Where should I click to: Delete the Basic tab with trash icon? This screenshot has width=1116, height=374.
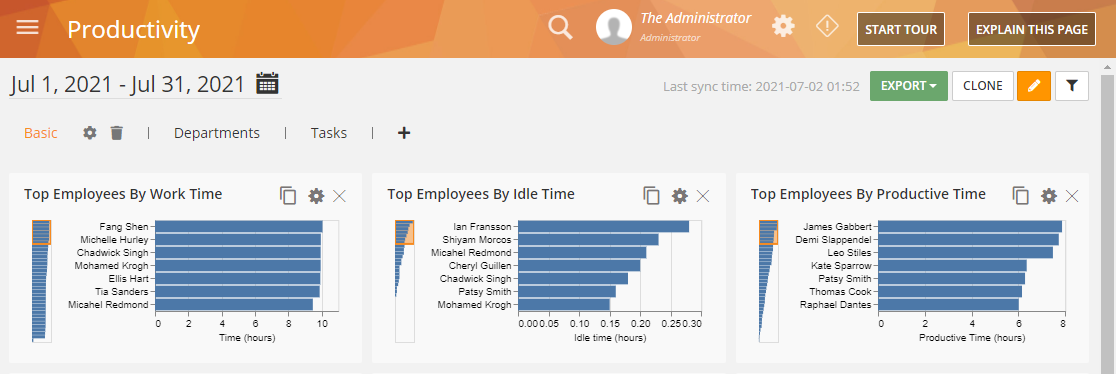tap(117, 133)
